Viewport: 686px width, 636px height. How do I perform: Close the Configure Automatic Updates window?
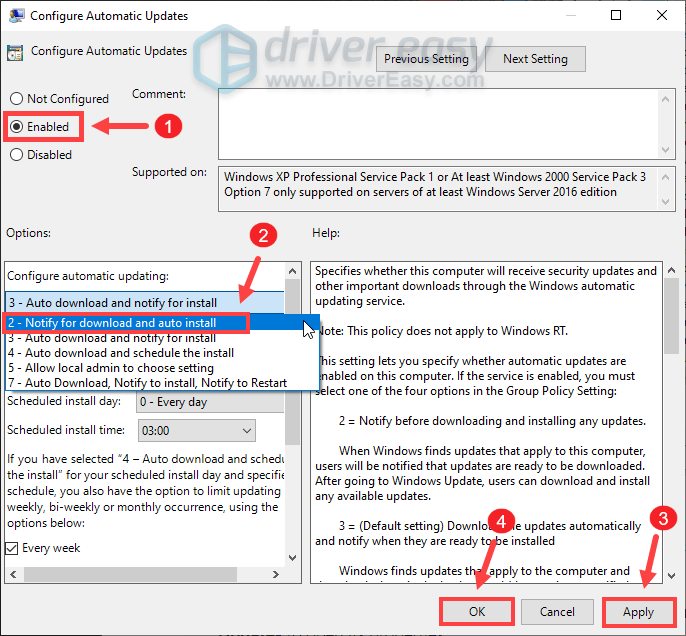[662, 16]
